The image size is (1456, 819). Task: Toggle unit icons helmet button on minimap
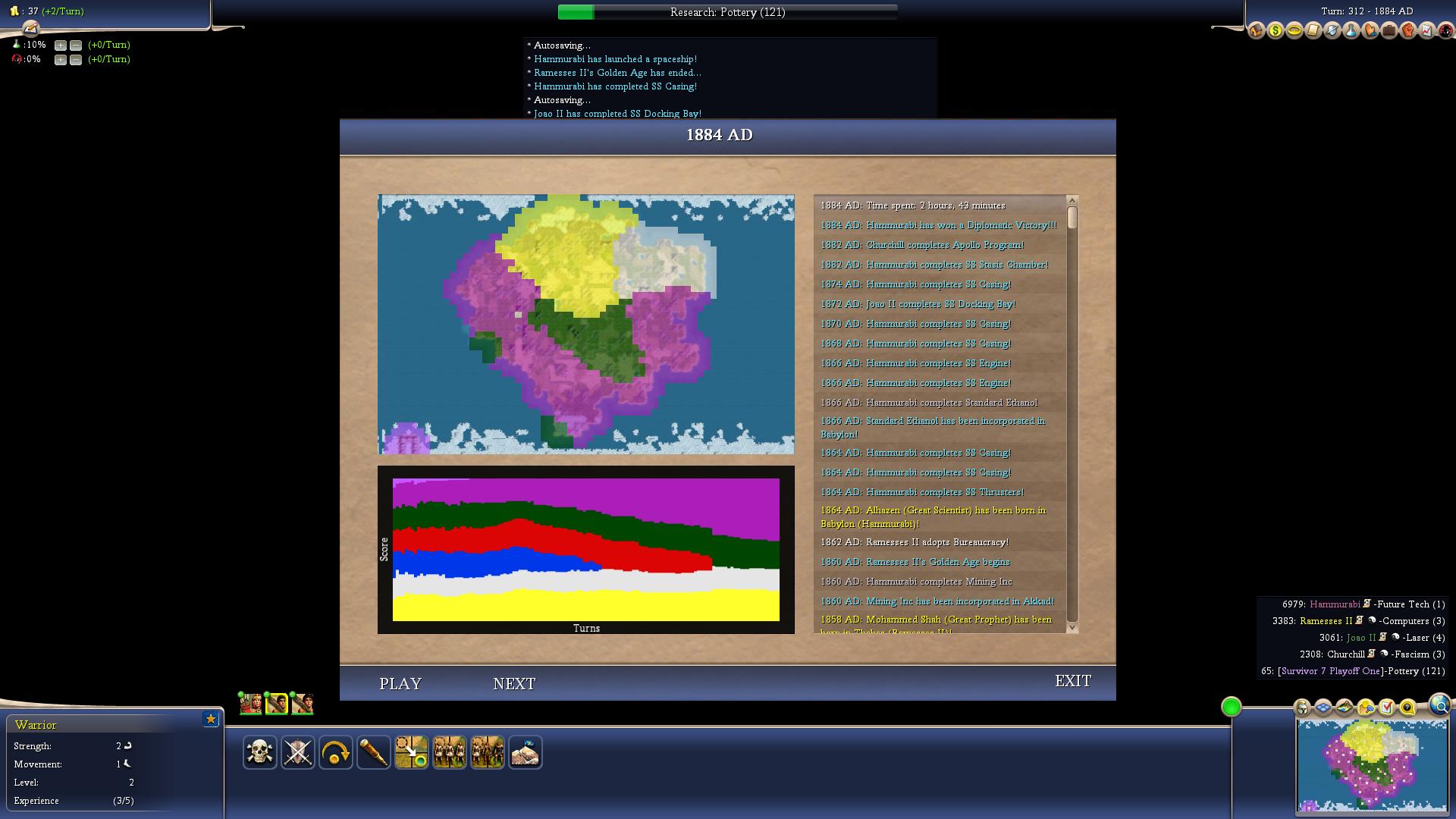1303,708
